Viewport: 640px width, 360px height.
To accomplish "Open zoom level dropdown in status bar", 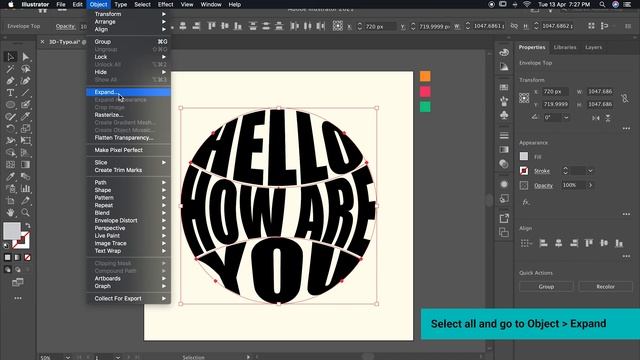I will pyautogui.click(x=68, y=357).
